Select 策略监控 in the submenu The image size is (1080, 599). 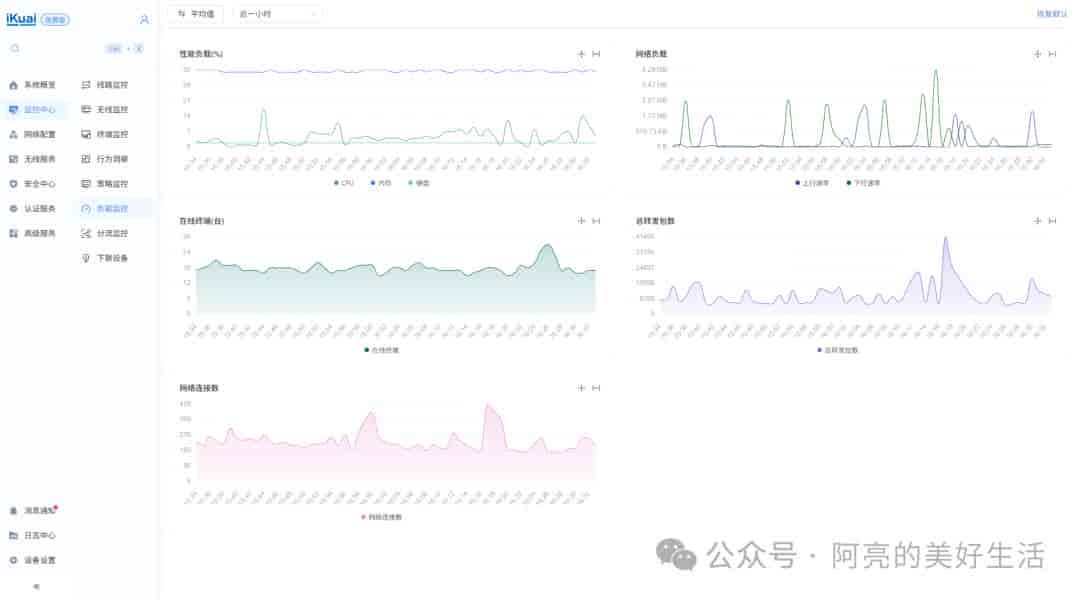point(112,184)
